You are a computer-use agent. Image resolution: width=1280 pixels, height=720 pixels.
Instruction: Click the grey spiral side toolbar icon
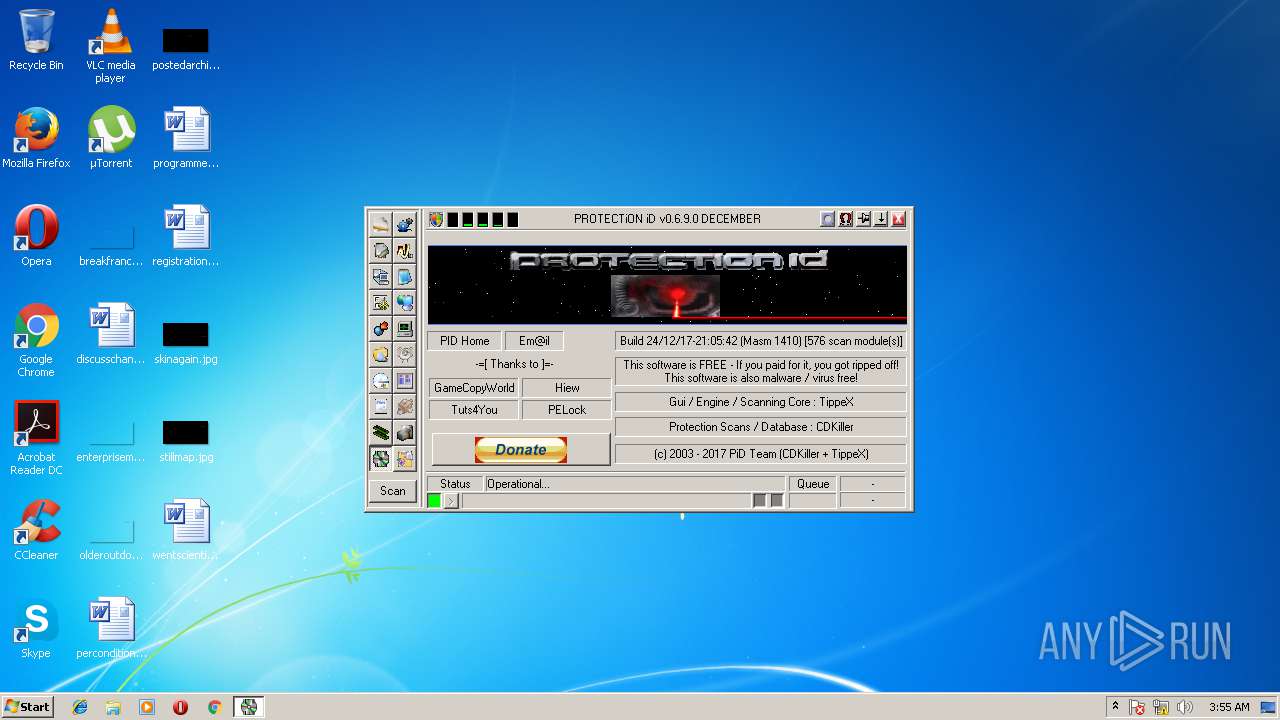point(405,354)
